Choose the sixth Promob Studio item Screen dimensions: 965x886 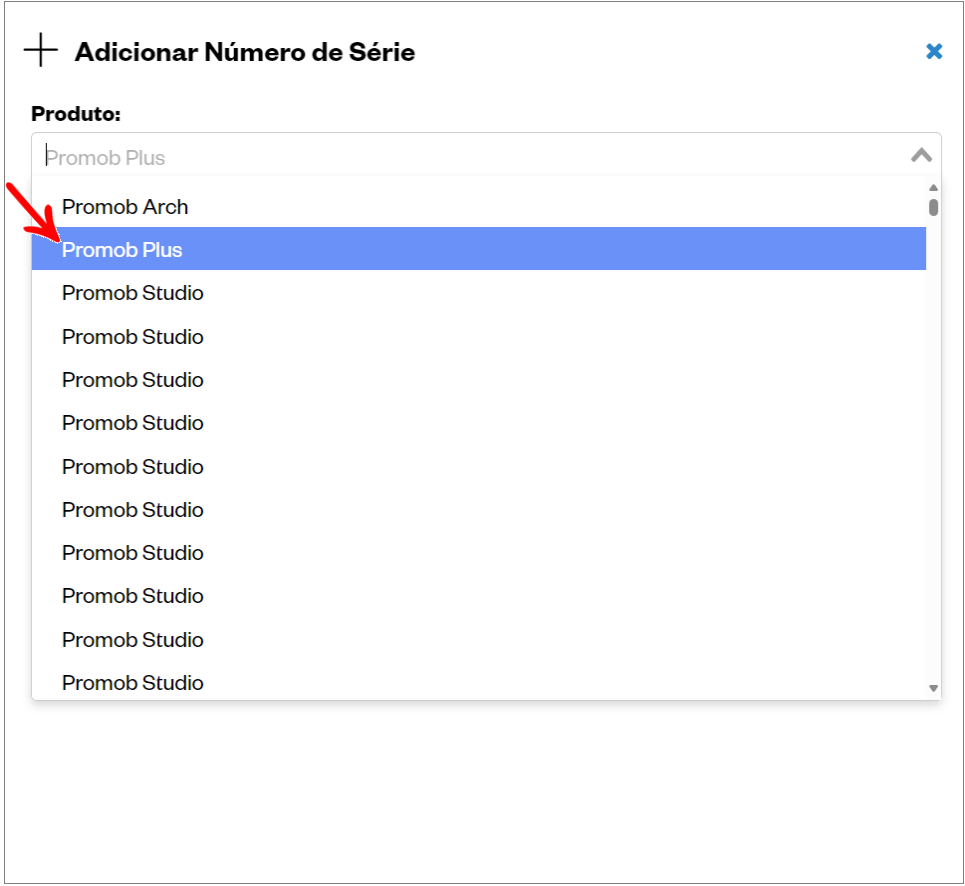tap(132, 510)
